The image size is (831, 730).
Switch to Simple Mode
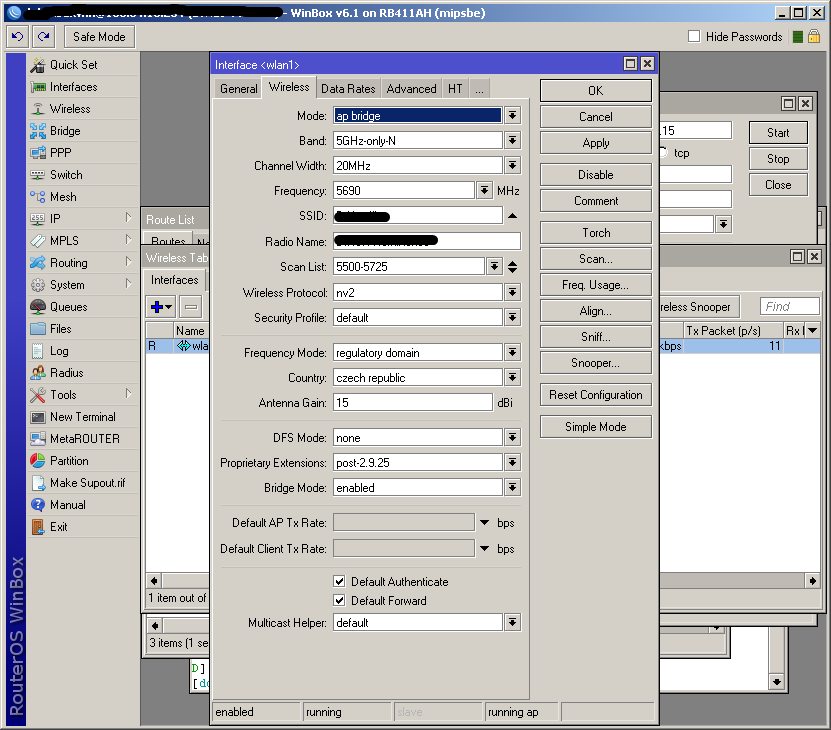[x=596, y=427]
